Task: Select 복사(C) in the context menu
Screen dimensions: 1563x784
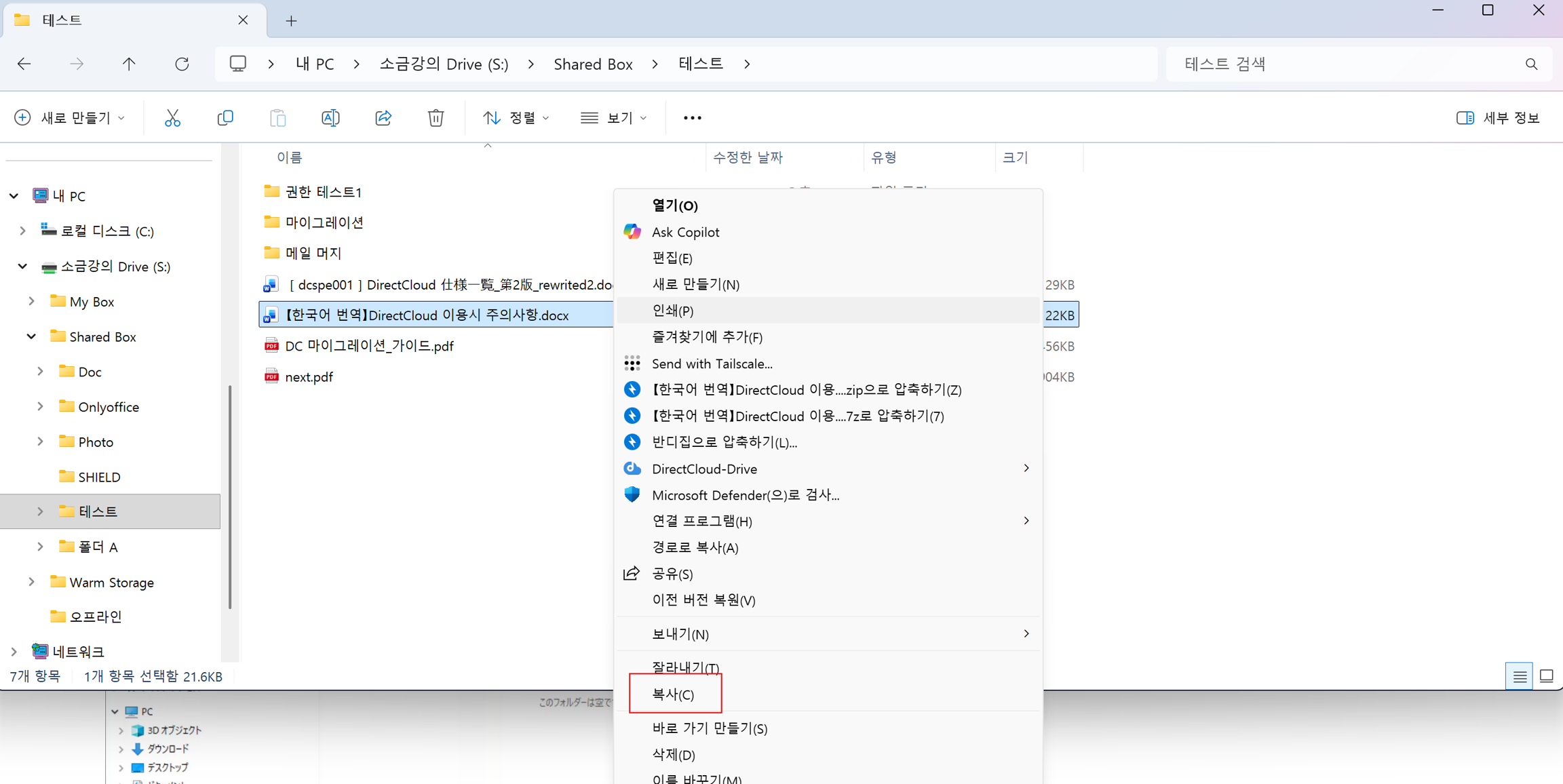Action: coord(673,694)
